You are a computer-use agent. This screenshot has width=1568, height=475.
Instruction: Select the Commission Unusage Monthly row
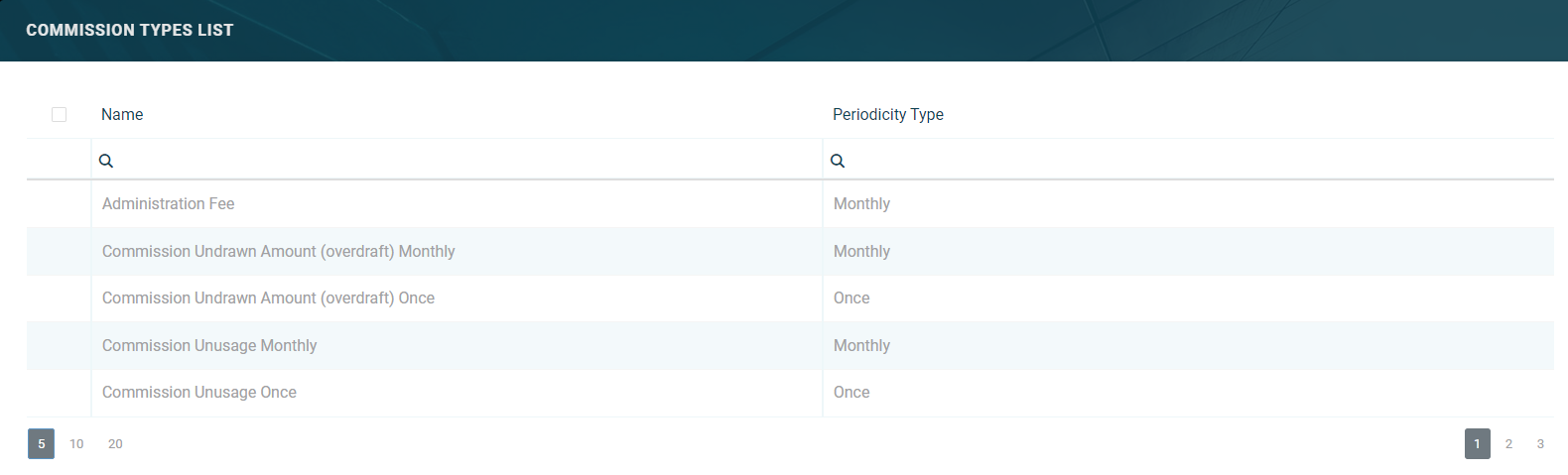(x=209, y=346)
